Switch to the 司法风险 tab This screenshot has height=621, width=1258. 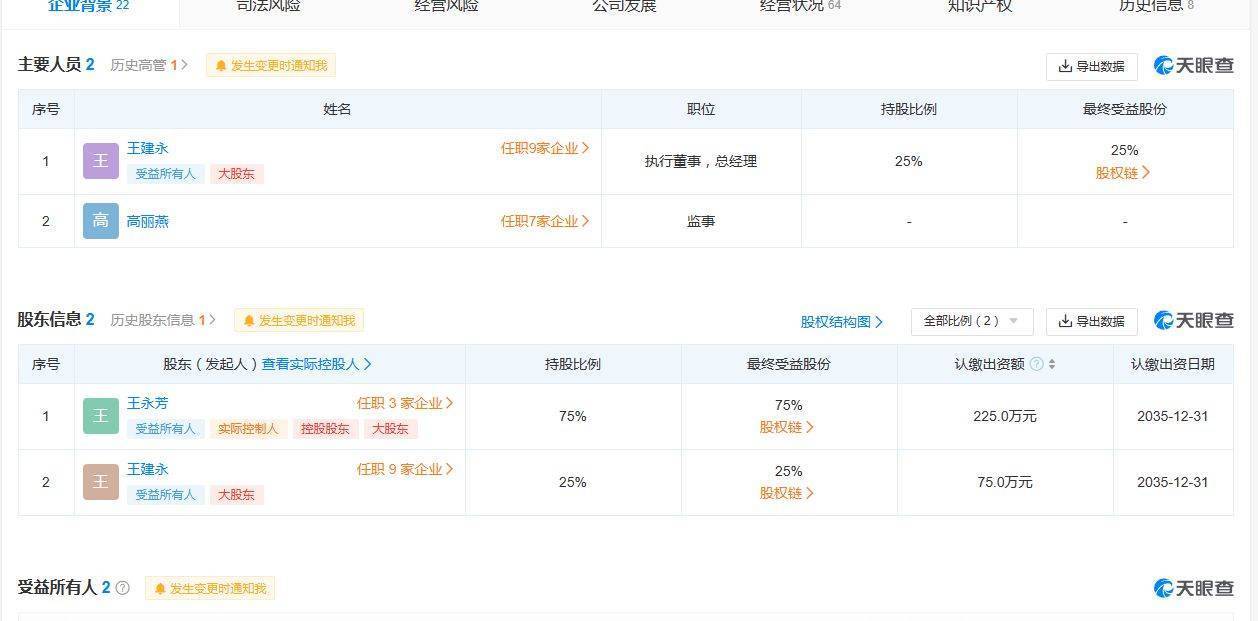pyautogui.click(x=269, y=6)
